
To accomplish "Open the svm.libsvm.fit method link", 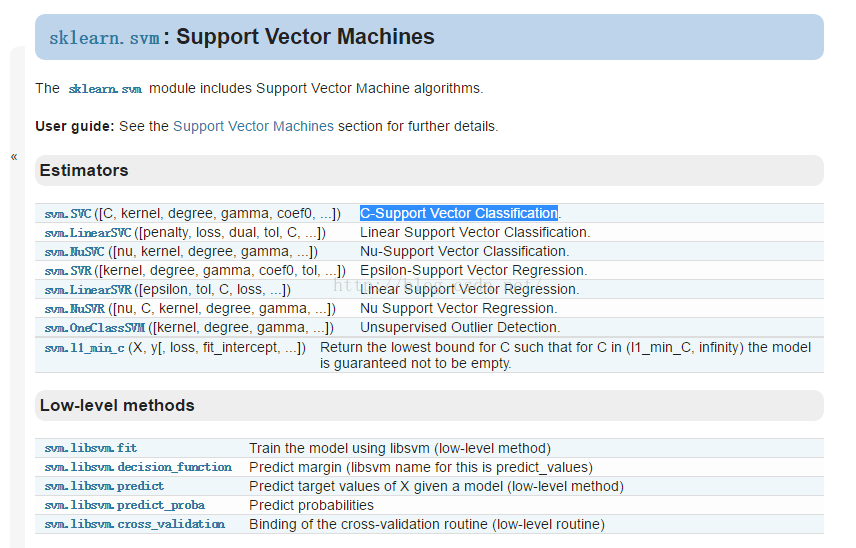I will [x=91, y=448].
